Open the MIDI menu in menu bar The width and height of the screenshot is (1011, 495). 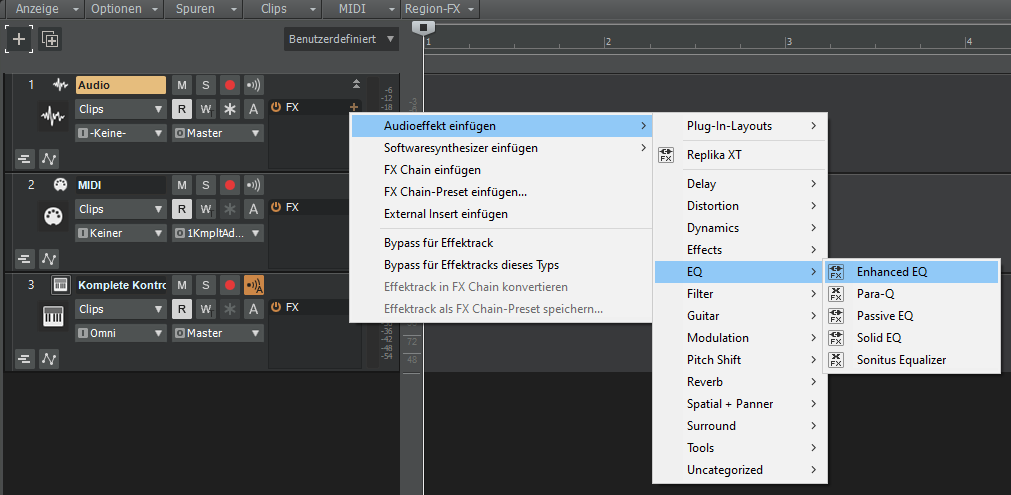coord(361,9)
